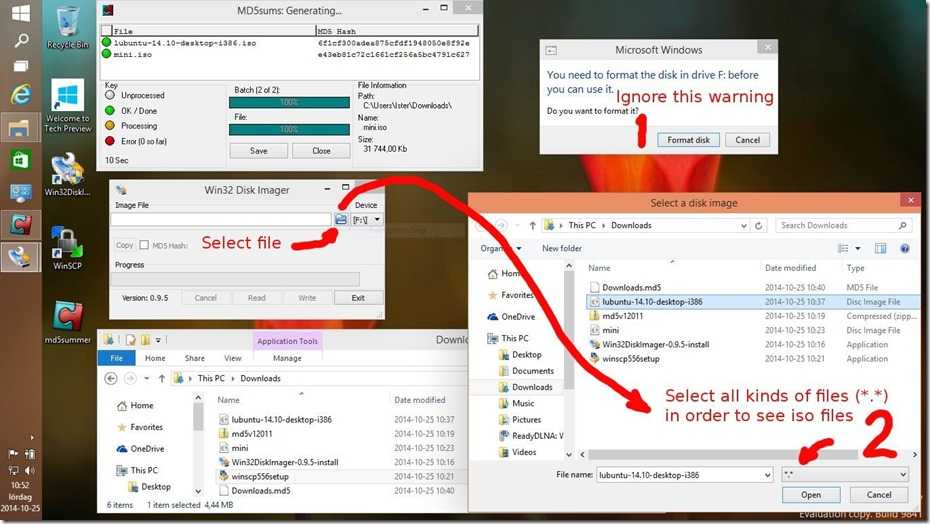Image resolution: width=930 pixels, height=524 pixels.
Task: Toggle MD5 Hash checkbox in Win32 Disk Imager
Action: pos(144,245)
